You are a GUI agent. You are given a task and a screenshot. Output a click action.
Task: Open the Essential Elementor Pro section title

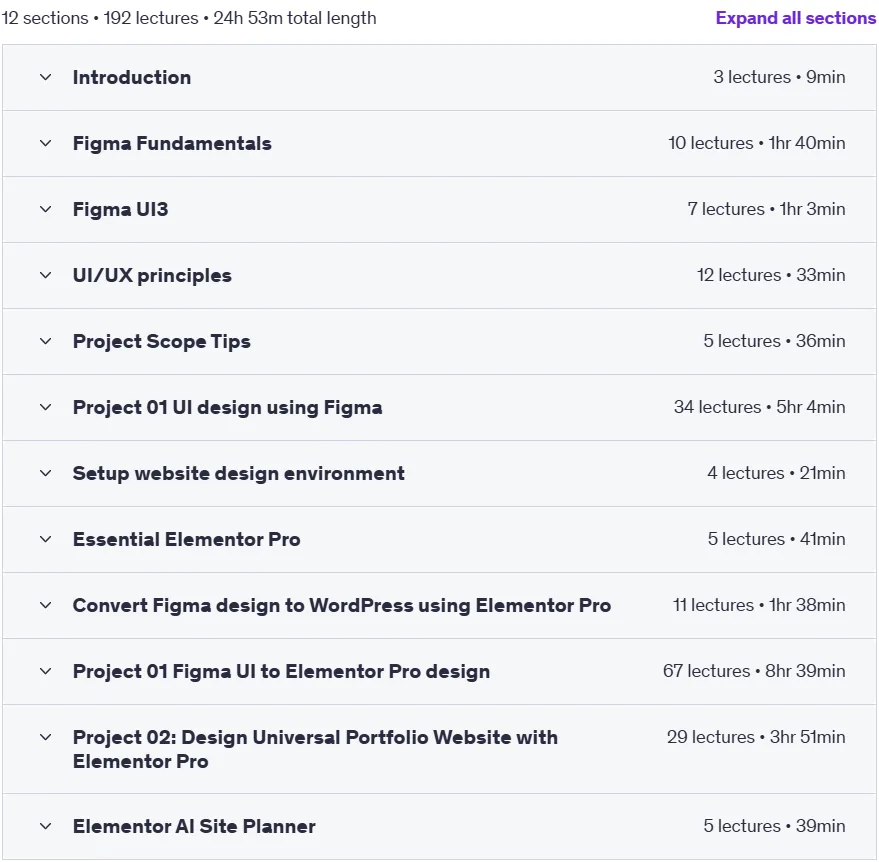187,539
